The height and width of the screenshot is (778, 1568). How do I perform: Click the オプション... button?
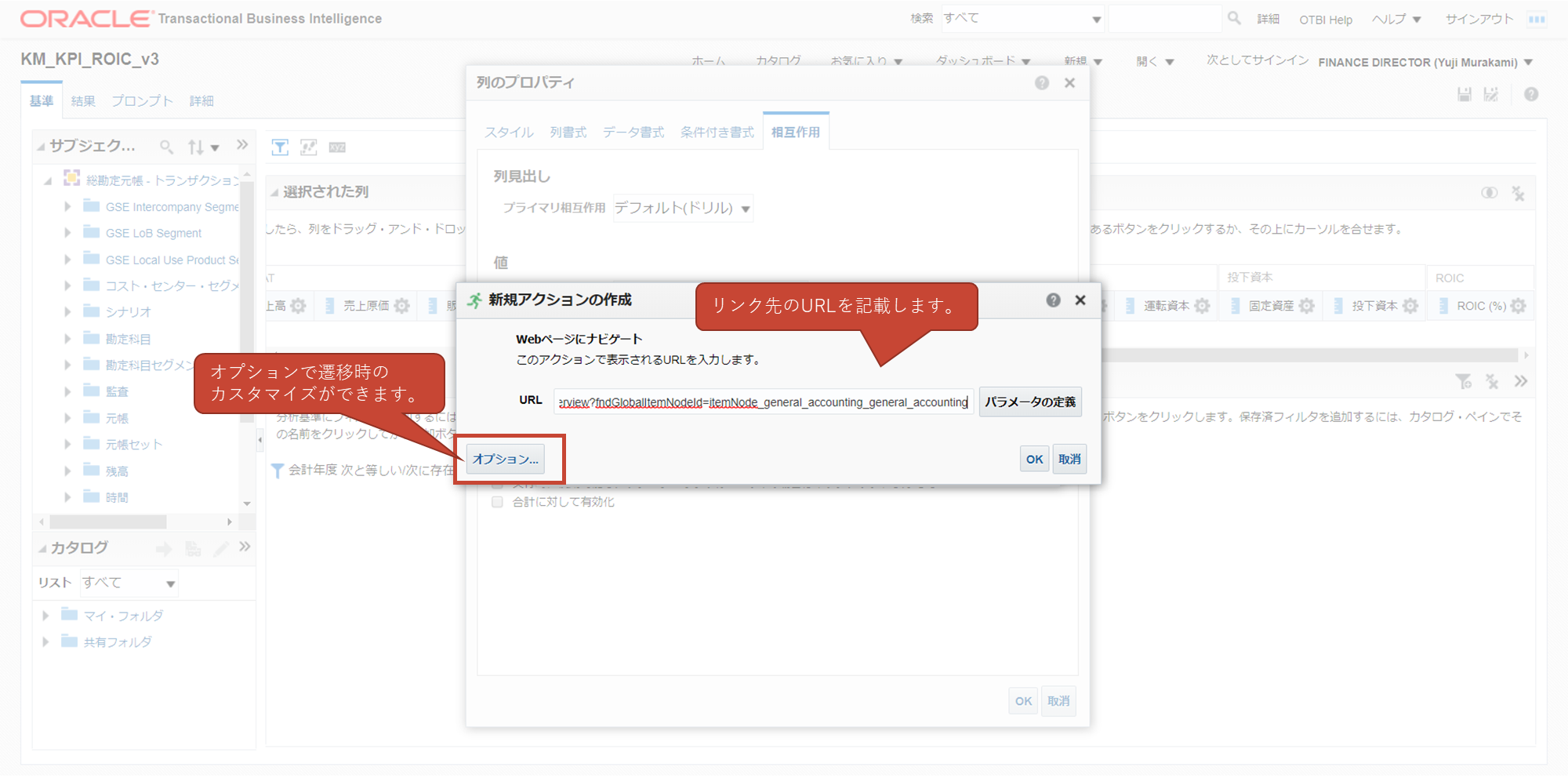pyautogui.click(x=506, y=459)
